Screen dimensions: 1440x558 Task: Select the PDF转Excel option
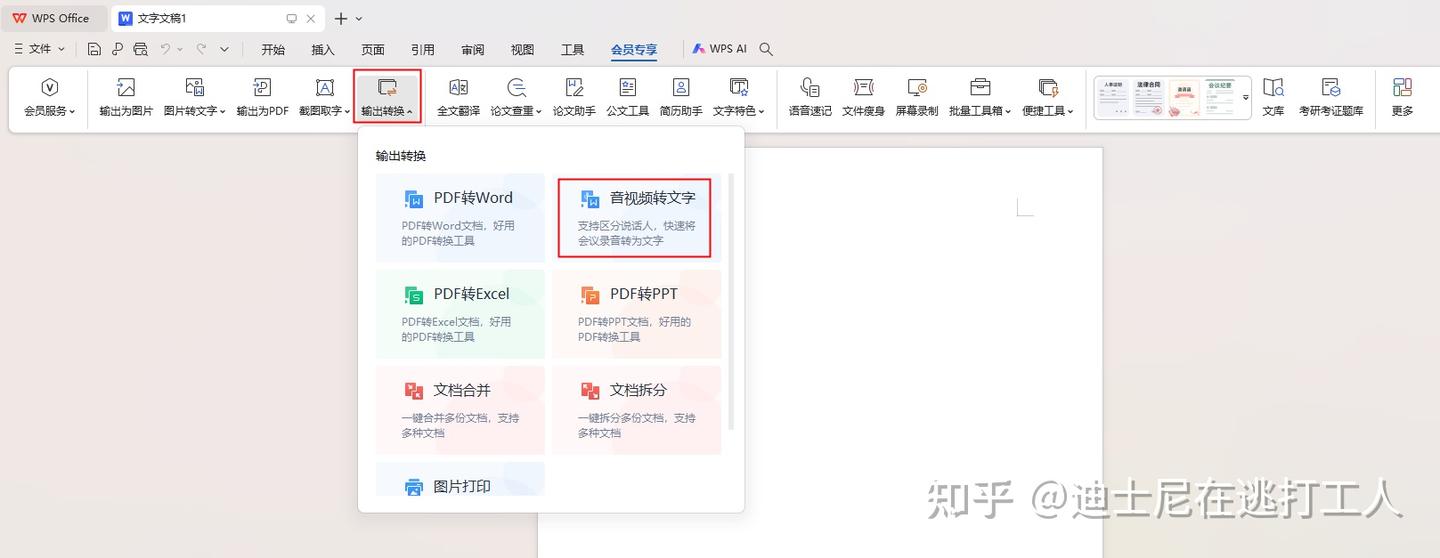(460, 314)
